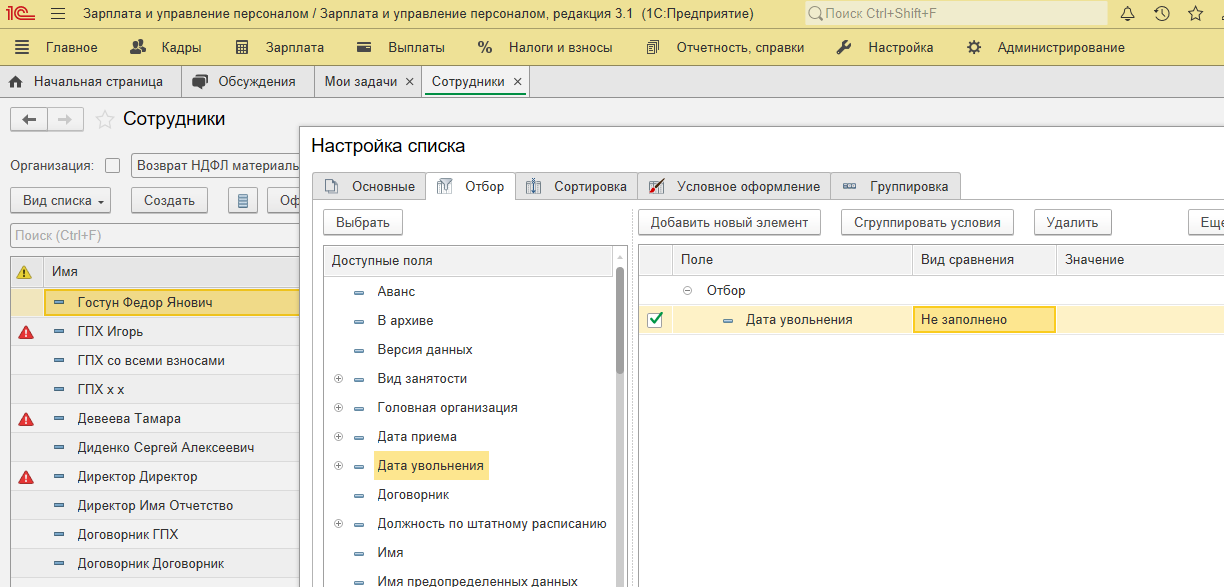Expand the Вид занятости field

(338, 379)
